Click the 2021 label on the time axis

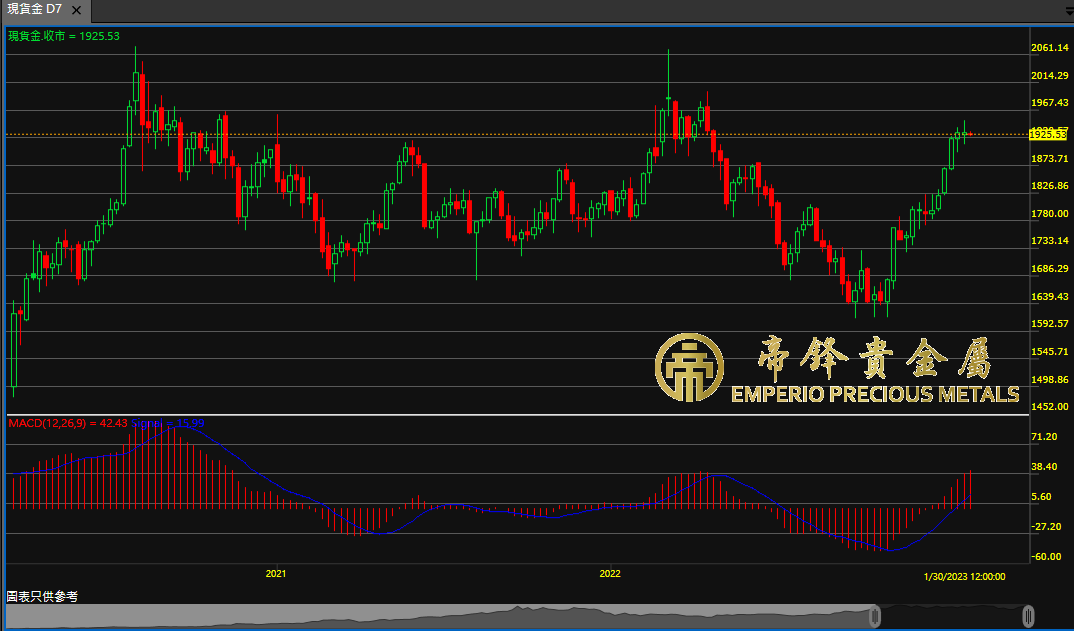276,574
